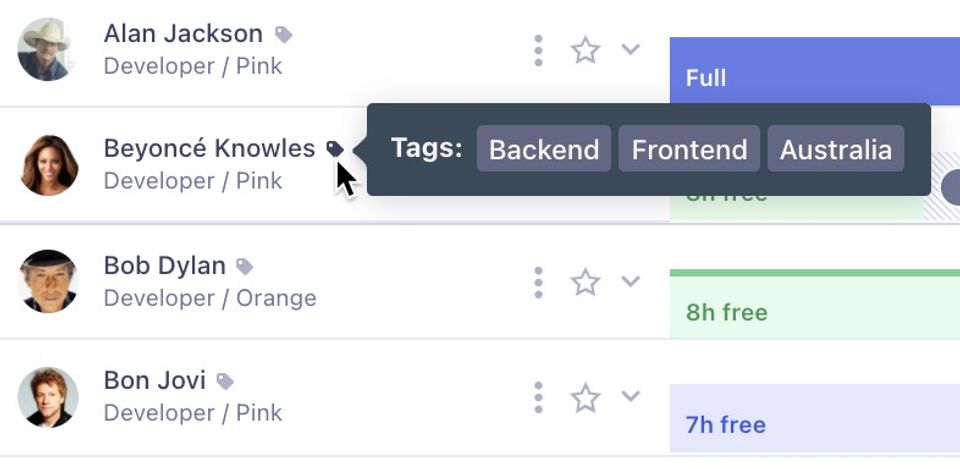Click the tag icon beside Beyoncé Knowles

coord(335,149)
